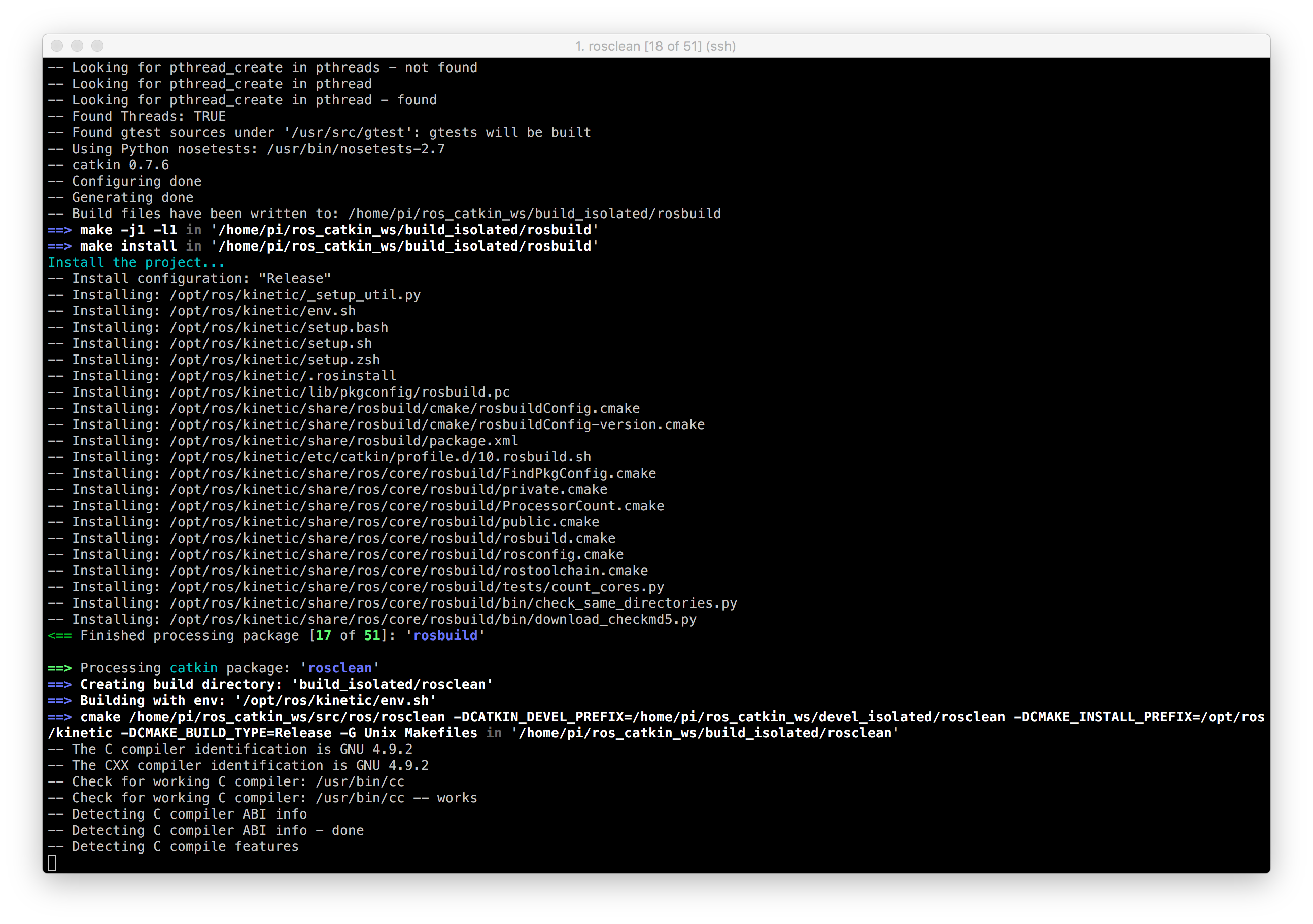
Task: Click the 'check_same_directories.py' installing line
Action: (392, 602)
